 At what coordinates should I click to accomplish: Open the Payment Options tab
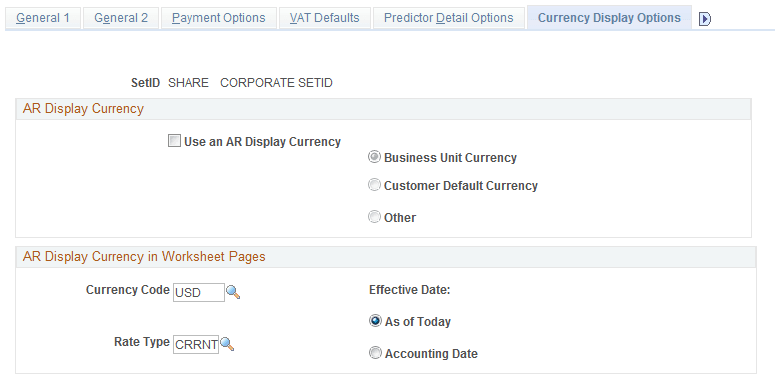219,18
